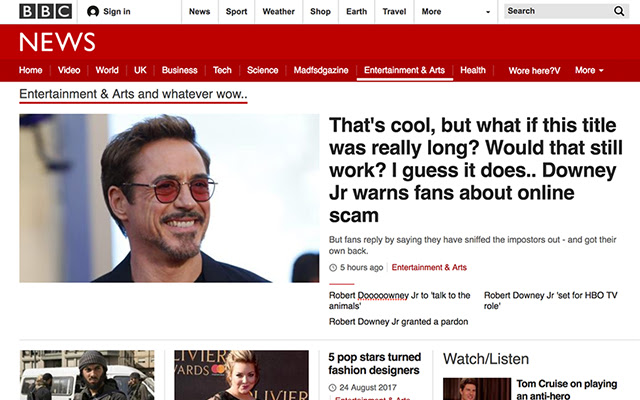Open the top bar More dropdown arrow

pyautogui.click(x=488, y=12)
